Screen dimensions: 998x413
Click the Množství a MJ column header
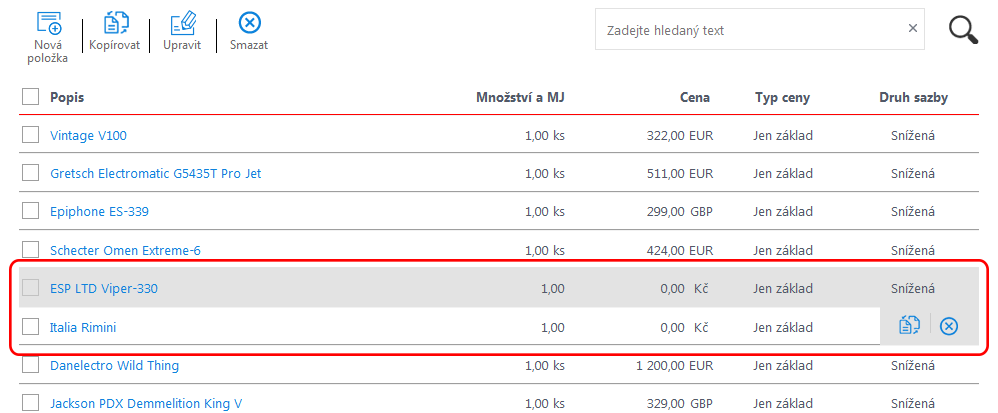tap(521, 97)
